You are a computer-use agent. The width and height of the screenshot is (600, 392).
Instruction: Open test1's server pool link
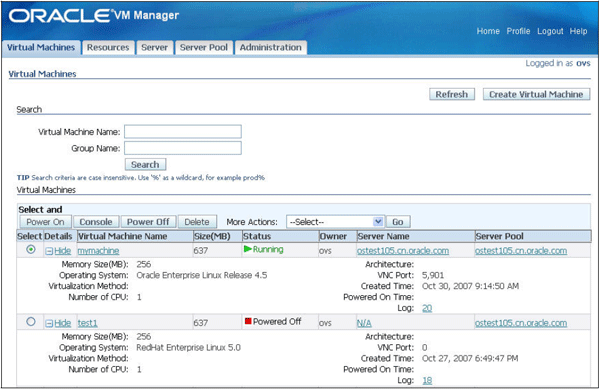[x=521, y=323]
